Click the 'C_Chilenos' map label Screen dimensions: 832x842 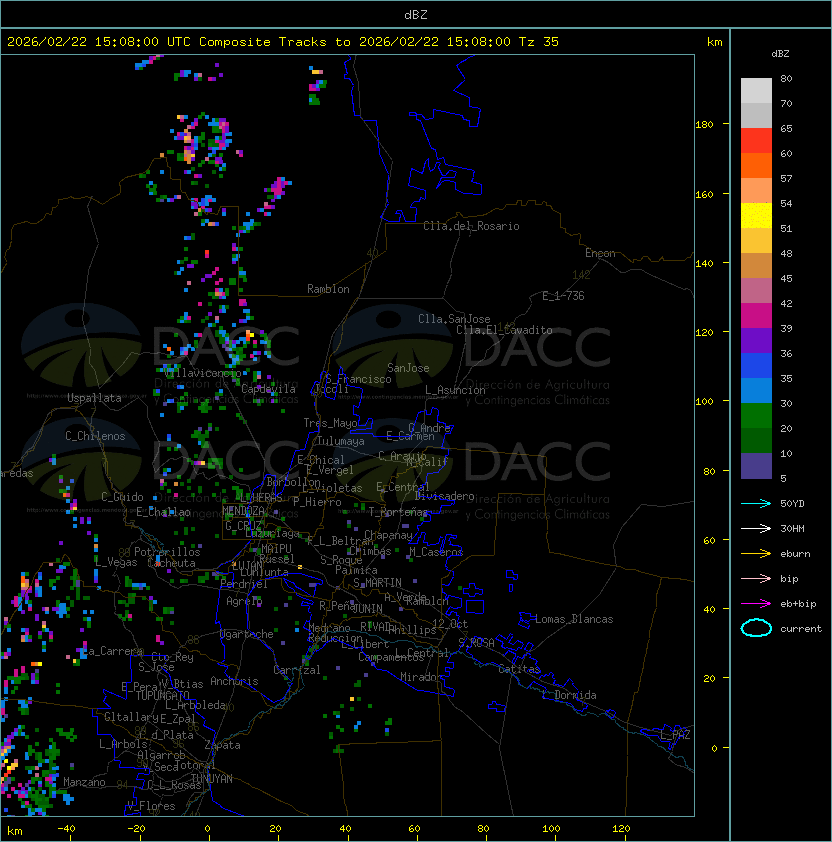(95, 436)
